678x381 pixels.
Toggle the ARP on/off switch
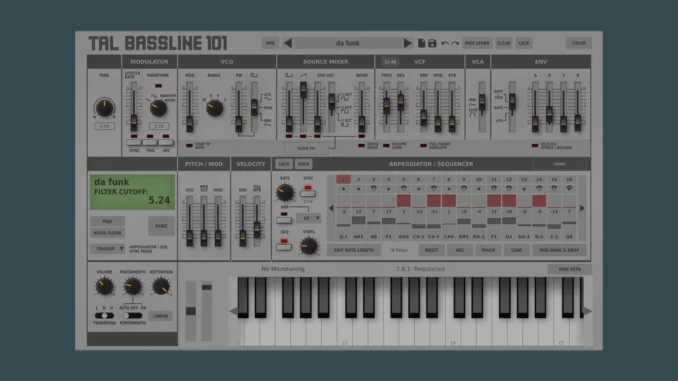tap(284, 221)
